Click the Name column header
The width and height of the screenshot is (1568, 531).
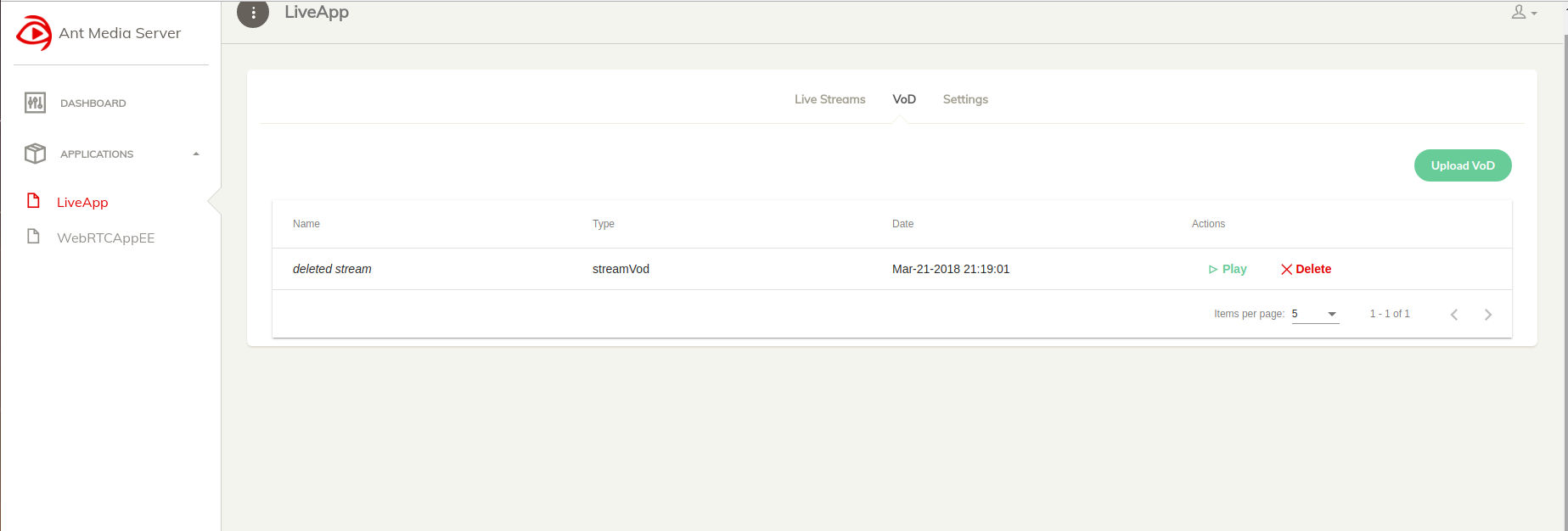click(306, 224)
